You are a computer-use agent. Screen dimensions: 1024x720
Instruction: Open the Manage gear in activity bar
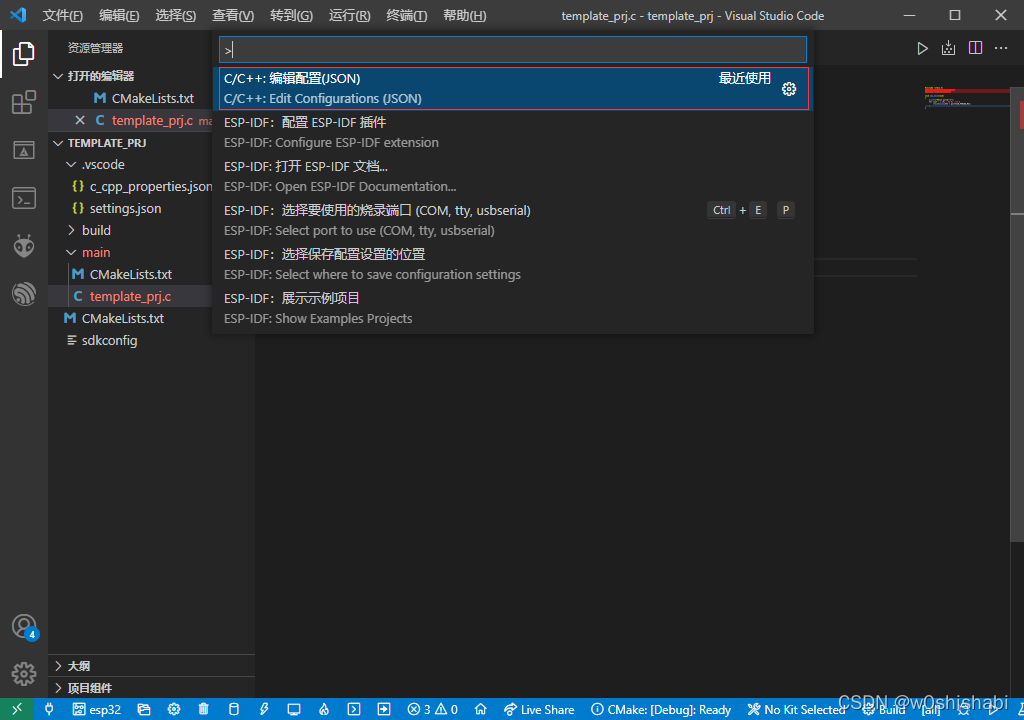pos(24,674)
